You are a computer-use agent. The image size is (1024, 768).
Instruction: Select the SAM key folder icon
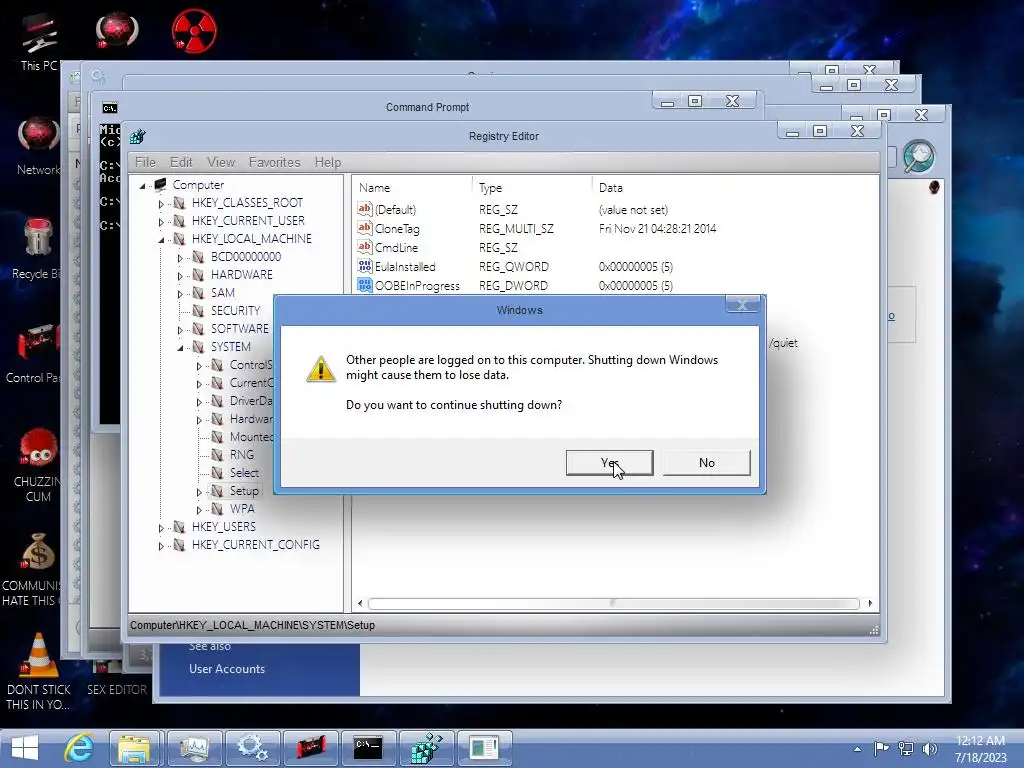tap(198, 293)
